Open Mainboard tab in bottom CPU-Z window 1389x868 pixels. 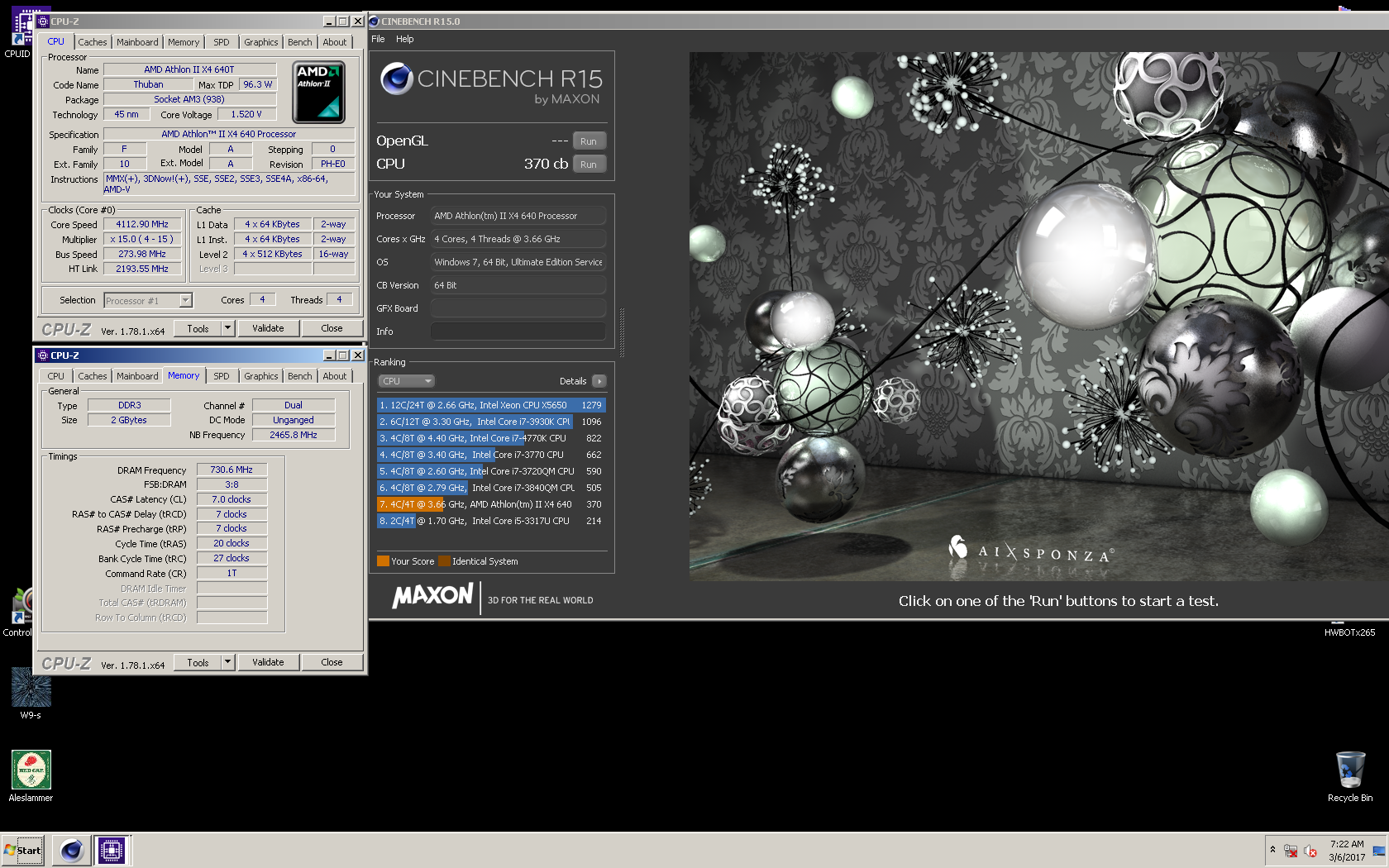137,376
